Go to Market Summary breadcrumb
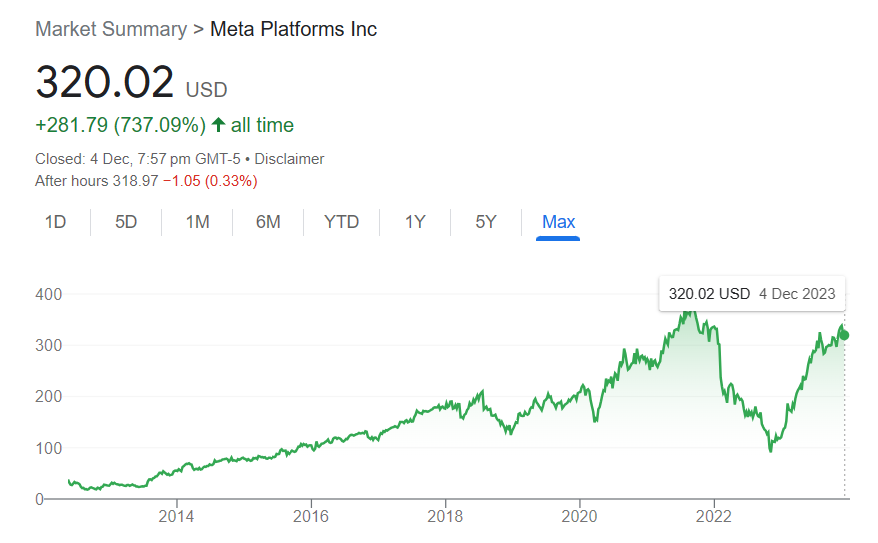The height and width of the screenshot is (543, 878). point(110,29)
